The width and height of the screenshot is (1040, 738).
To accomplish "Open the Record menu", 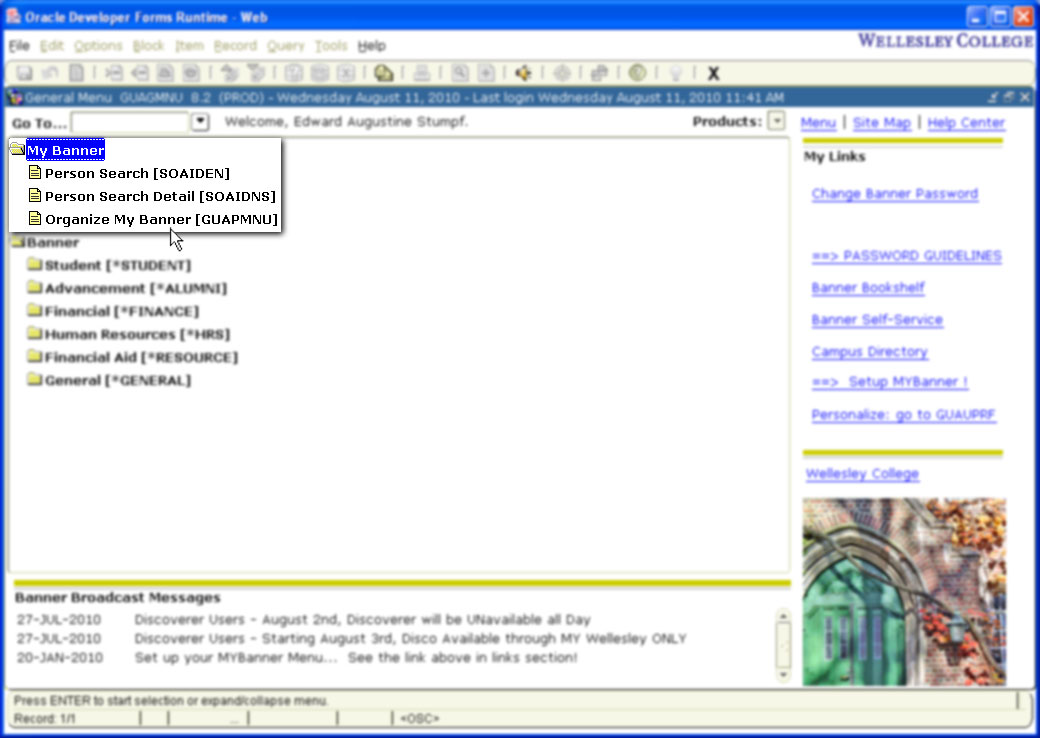I will point(235,46).
